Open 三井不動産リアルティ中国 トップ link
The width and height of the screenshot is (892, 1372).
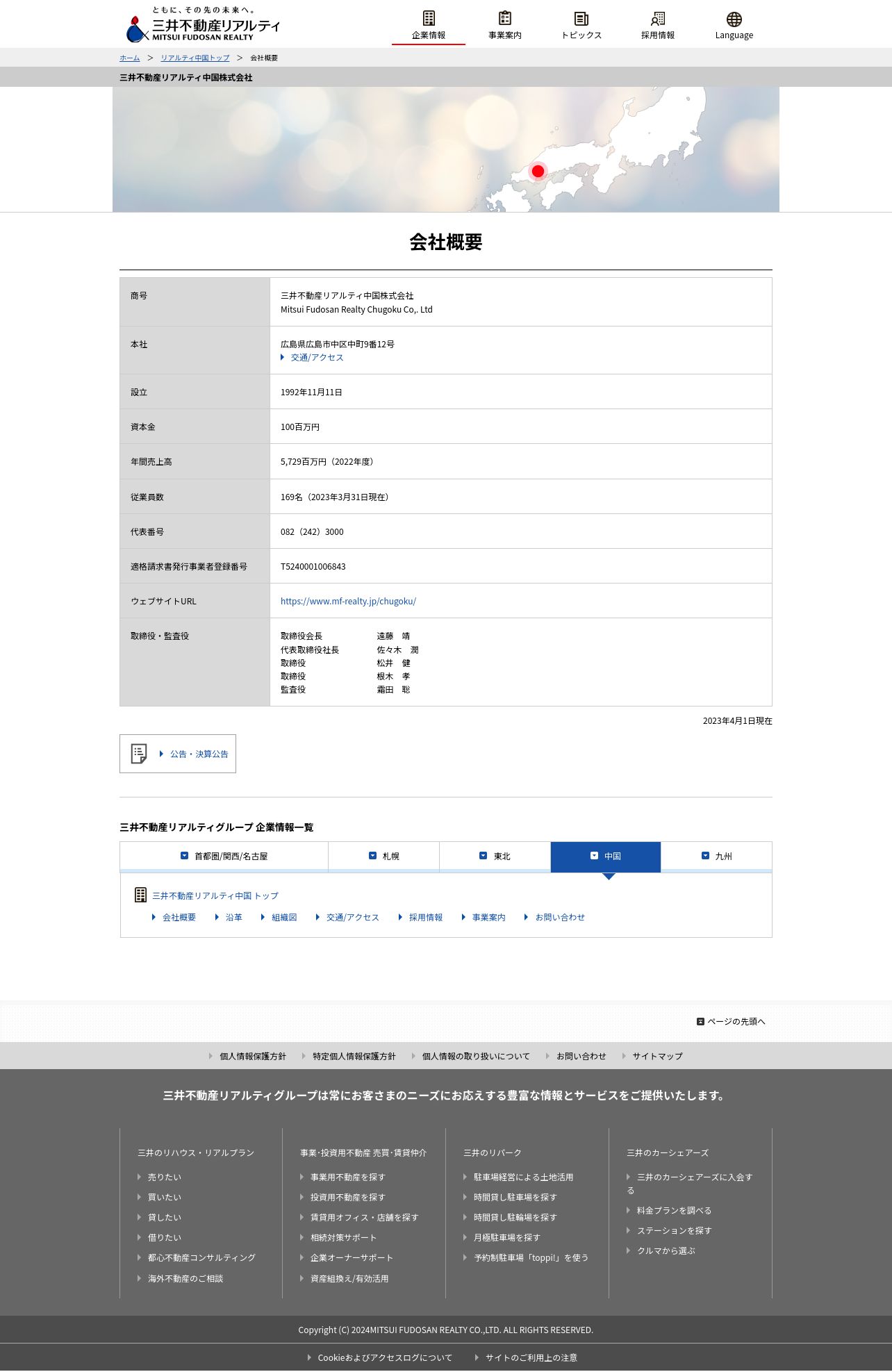point(215,895)
